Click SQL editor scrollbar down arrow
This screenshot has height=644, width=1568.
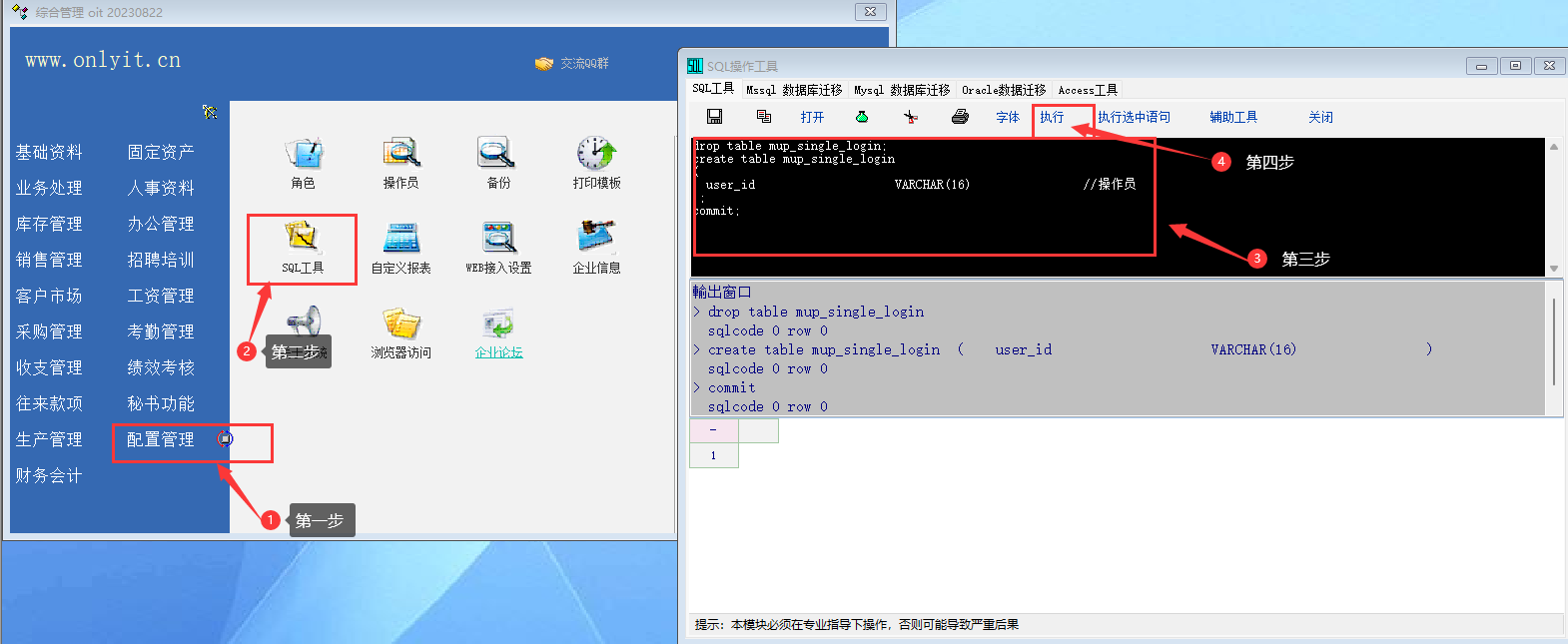tap(1553, 269)
